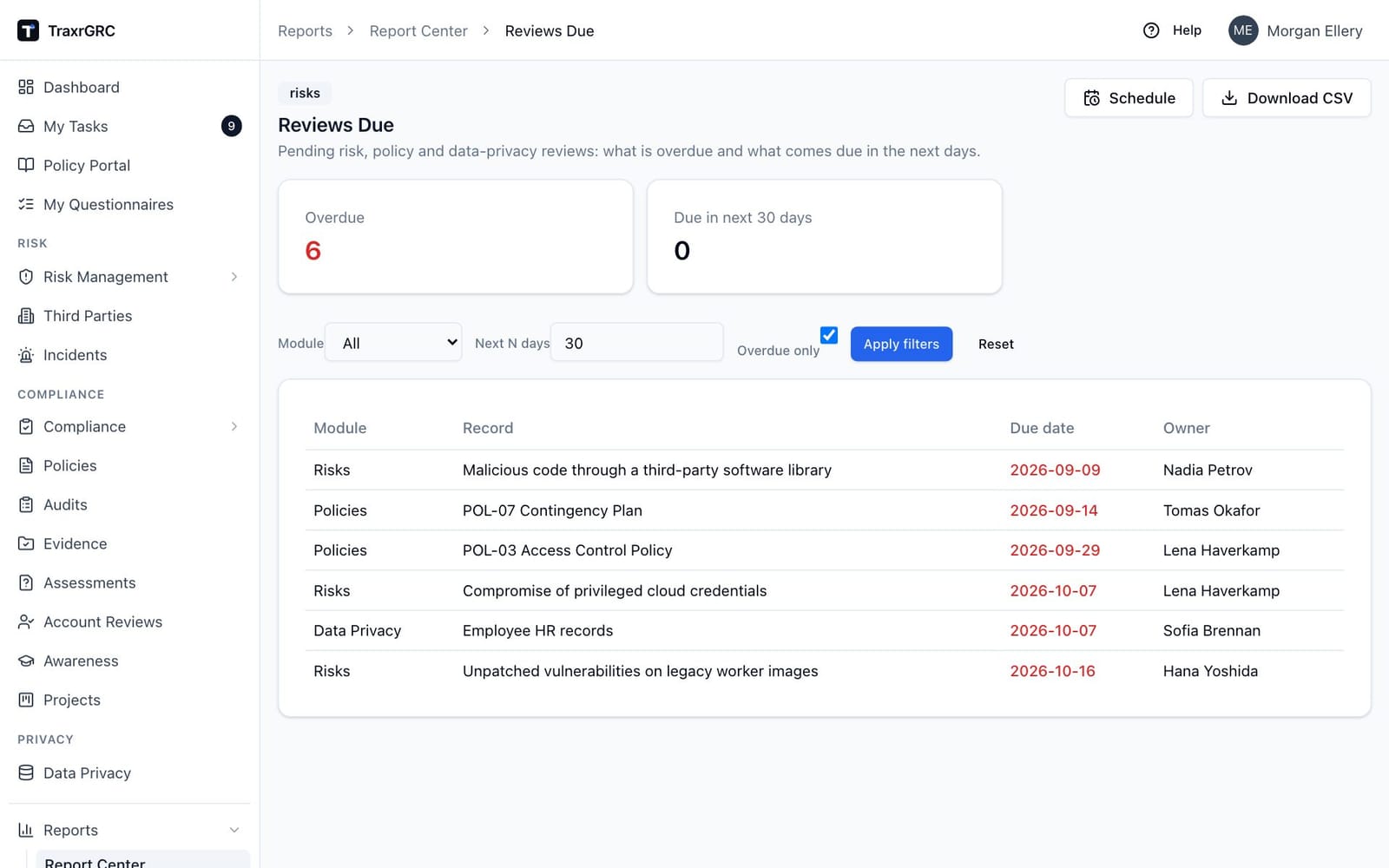Click the Data Privacy database icon
This screenshot has height=868, width=1389.
pyautogui.click(x=26, y=773)
